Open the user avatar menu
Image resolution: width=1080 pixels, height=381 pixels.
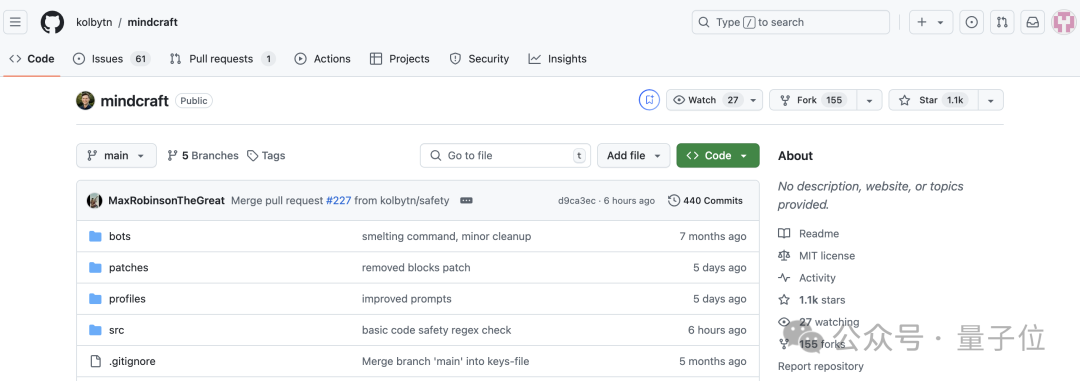(x=1063, y=22)
